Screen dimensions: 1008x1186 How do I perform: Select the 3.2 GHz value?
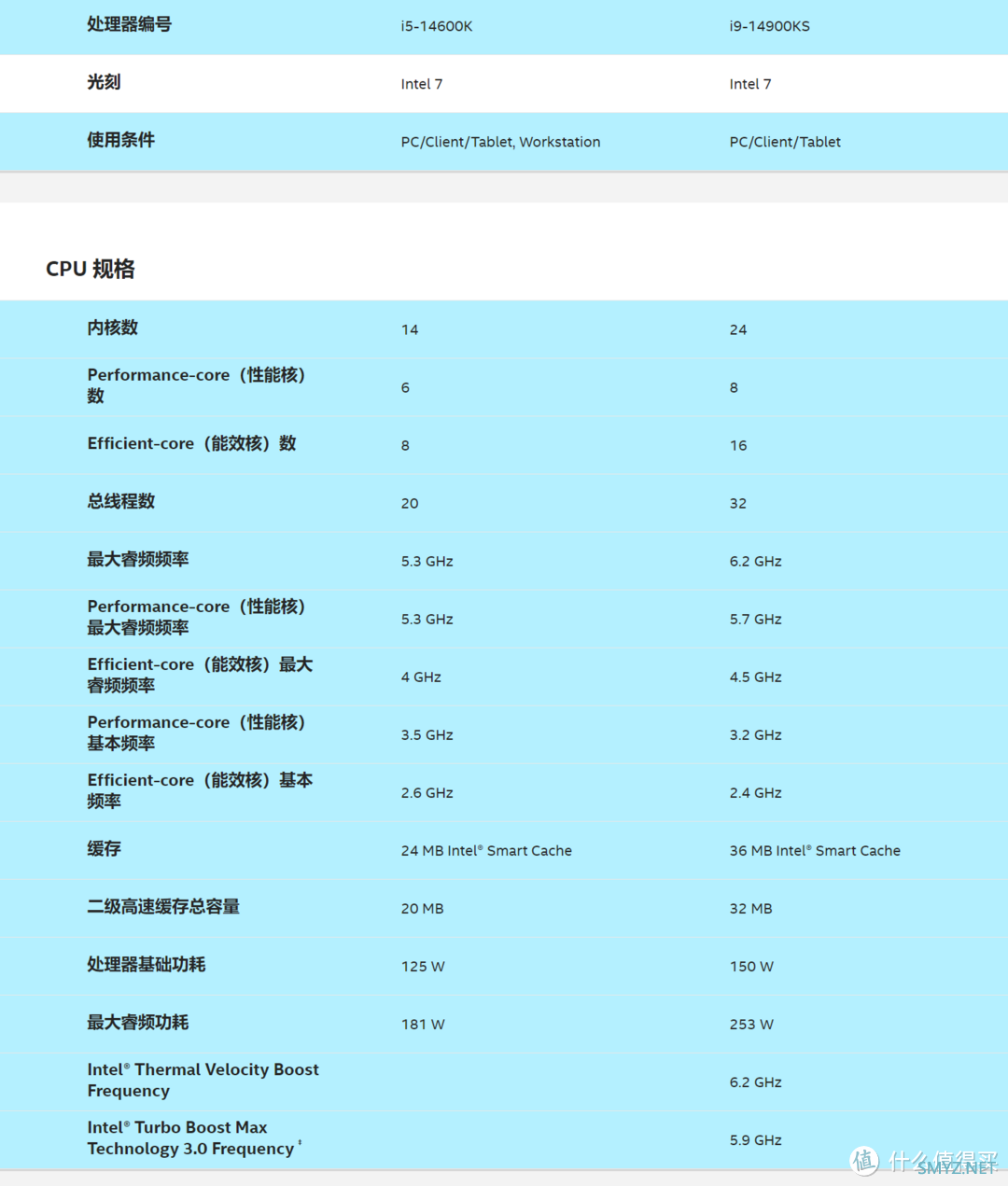755,734
